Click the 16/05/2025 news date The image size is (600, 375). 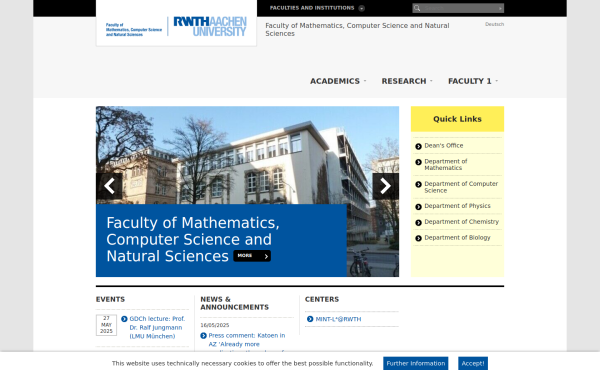point(215,325)
